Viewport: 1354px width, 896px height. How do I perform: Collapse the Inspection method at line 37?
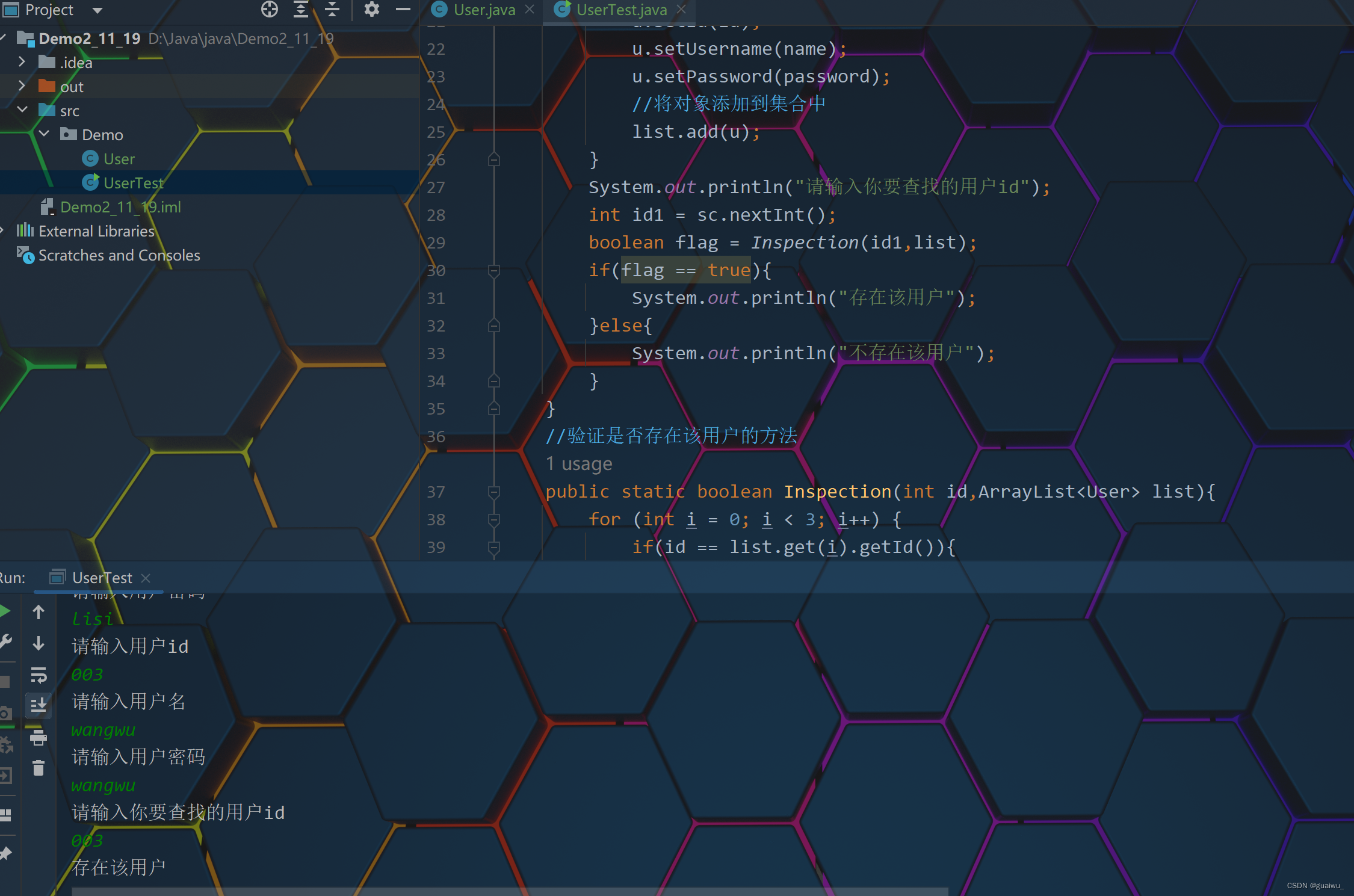coord(494,492)
